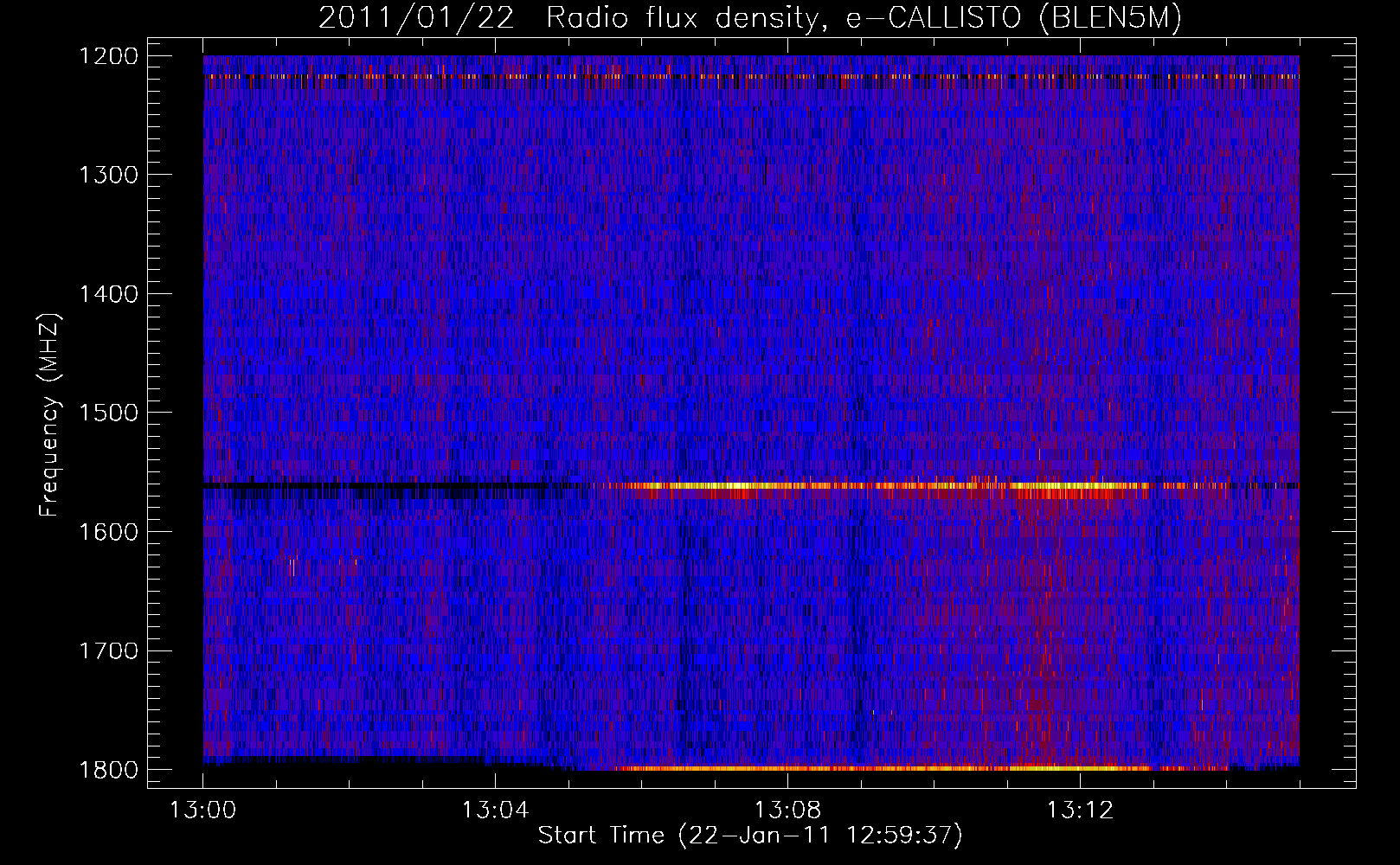Screen dimensions: 1400x865
Task: Click the 1800 frequency tick label
Action: pyautogui.click(x=108, y=770)
